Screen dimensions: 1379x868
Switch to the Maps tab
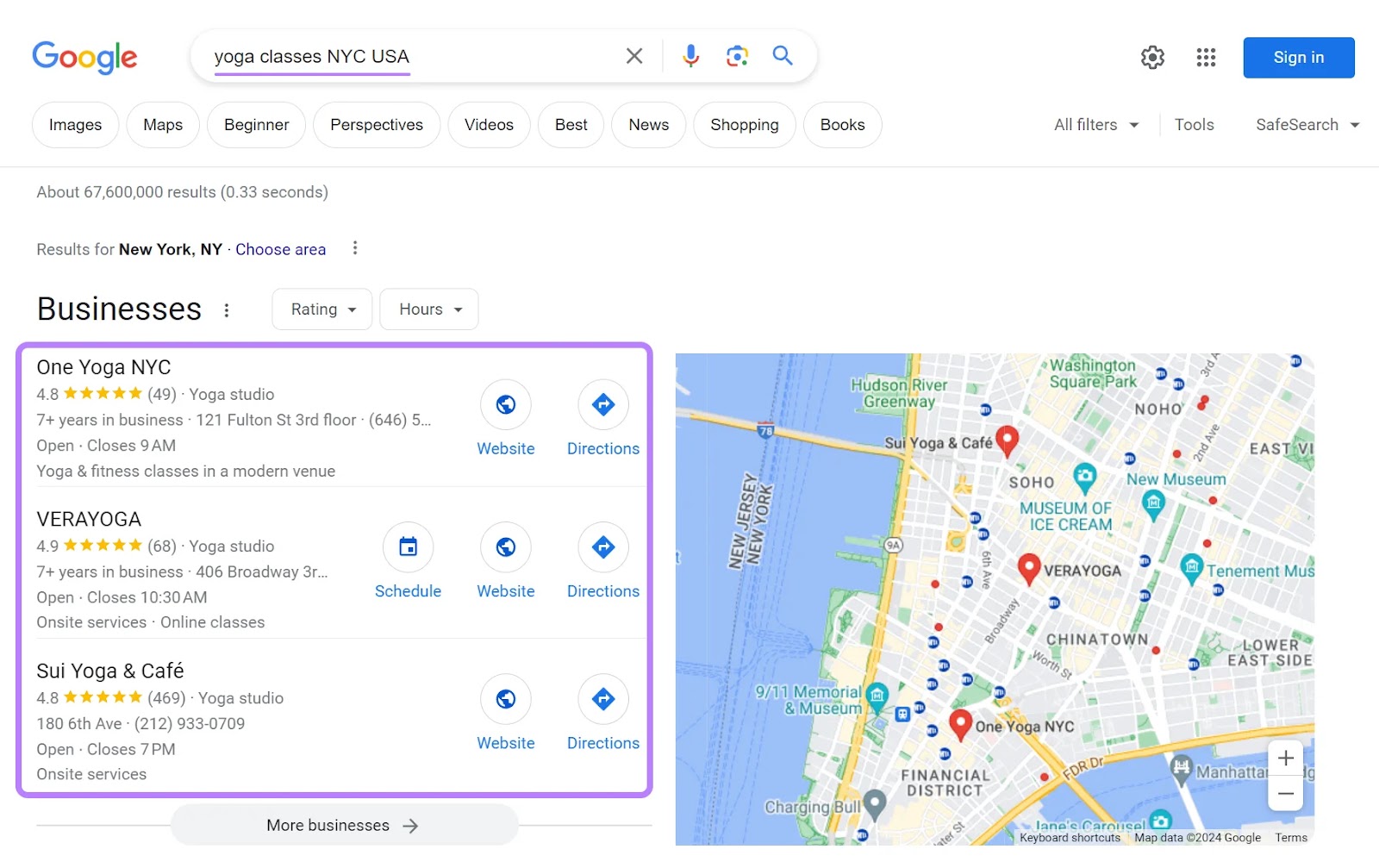coord(162,124)
